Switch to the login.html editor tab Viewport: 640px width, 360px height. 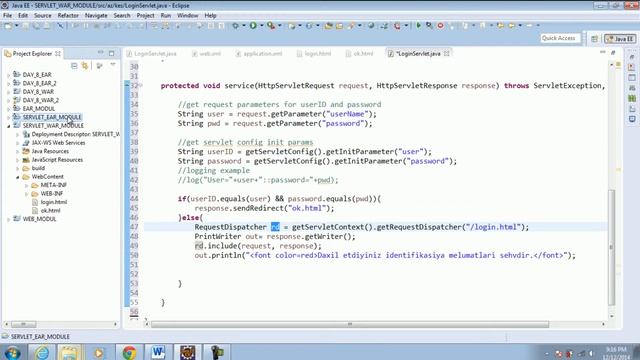(x=314, y=53)
